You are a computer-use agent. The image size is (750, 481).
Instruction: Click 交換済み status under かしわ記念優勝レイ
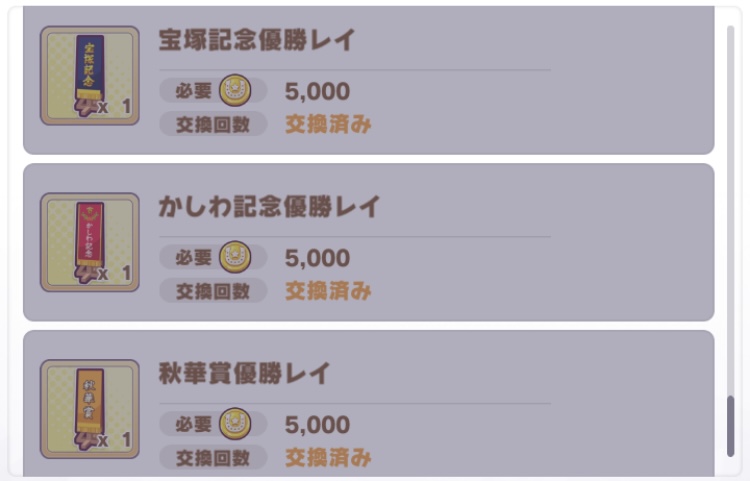tap(328, 291)
